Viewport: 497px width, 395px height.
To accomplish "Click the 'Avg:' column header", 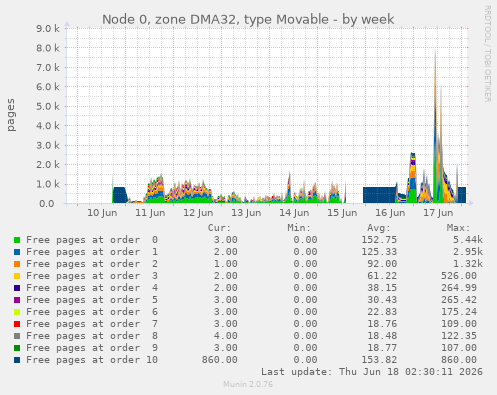I will pyautogui.click(x=379, y=228).
